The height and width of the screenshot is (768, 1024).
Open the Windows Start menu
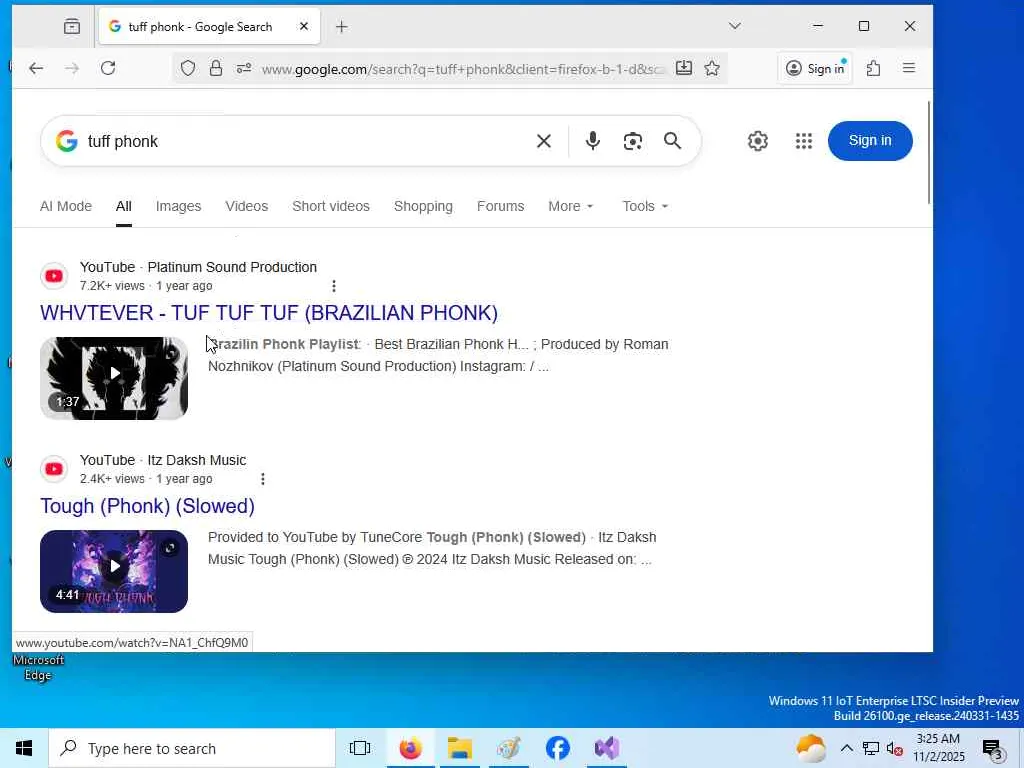coord(24,748)
